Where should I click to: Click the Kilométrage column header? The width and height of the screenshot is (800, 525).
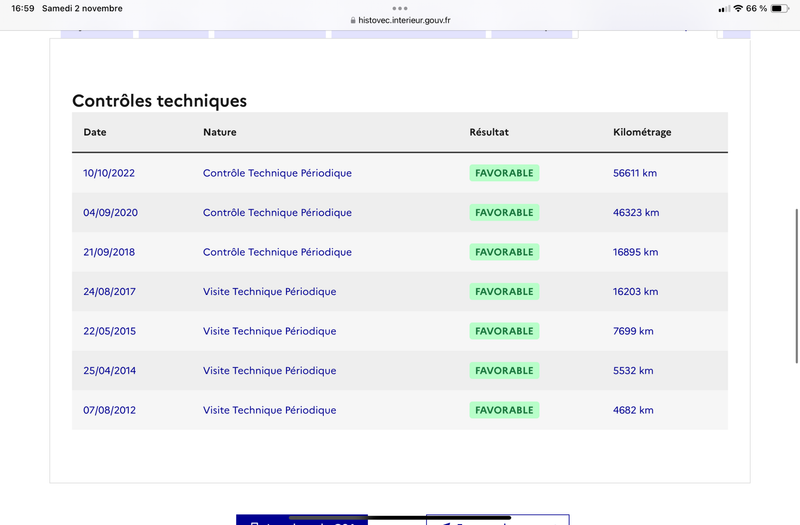point(642,133)
